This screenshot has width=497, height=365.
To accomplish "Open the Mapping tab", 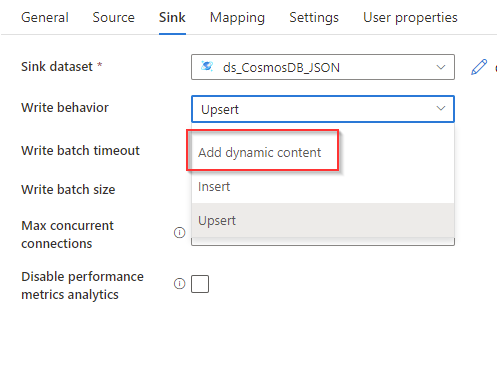I will coord(237,17).
